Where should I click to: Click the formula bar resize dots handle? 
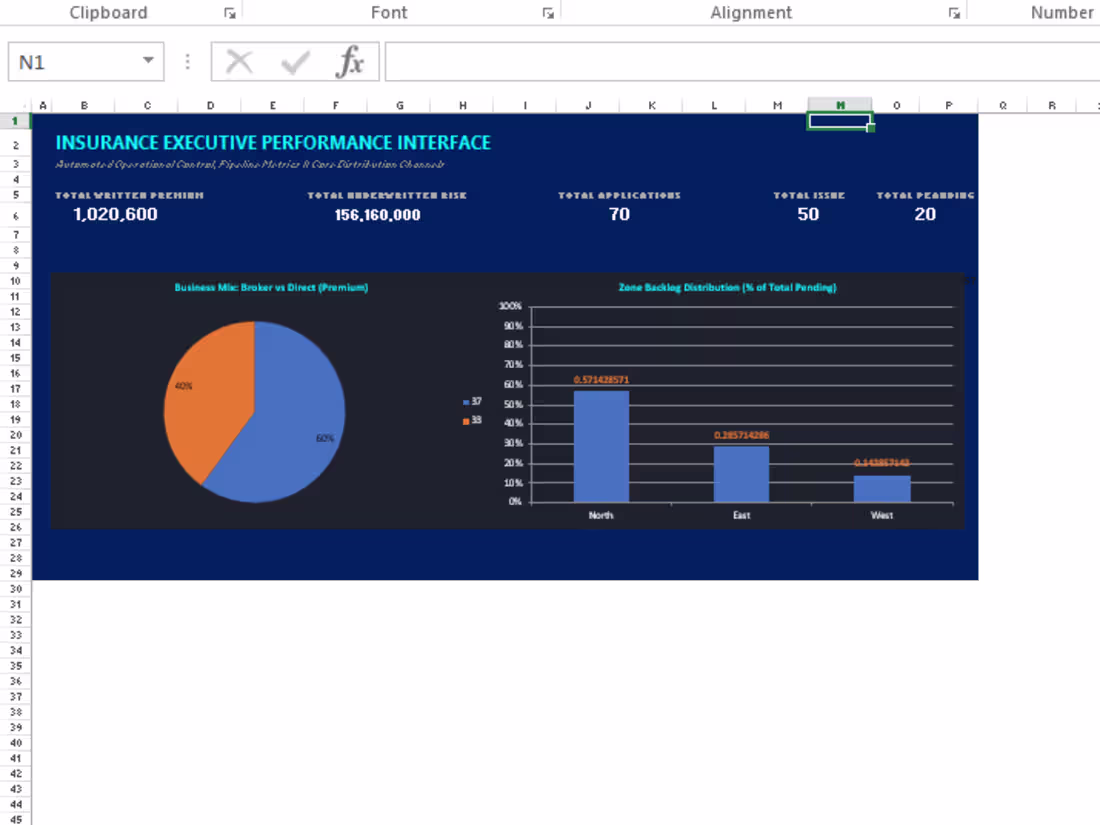(187, 62)
